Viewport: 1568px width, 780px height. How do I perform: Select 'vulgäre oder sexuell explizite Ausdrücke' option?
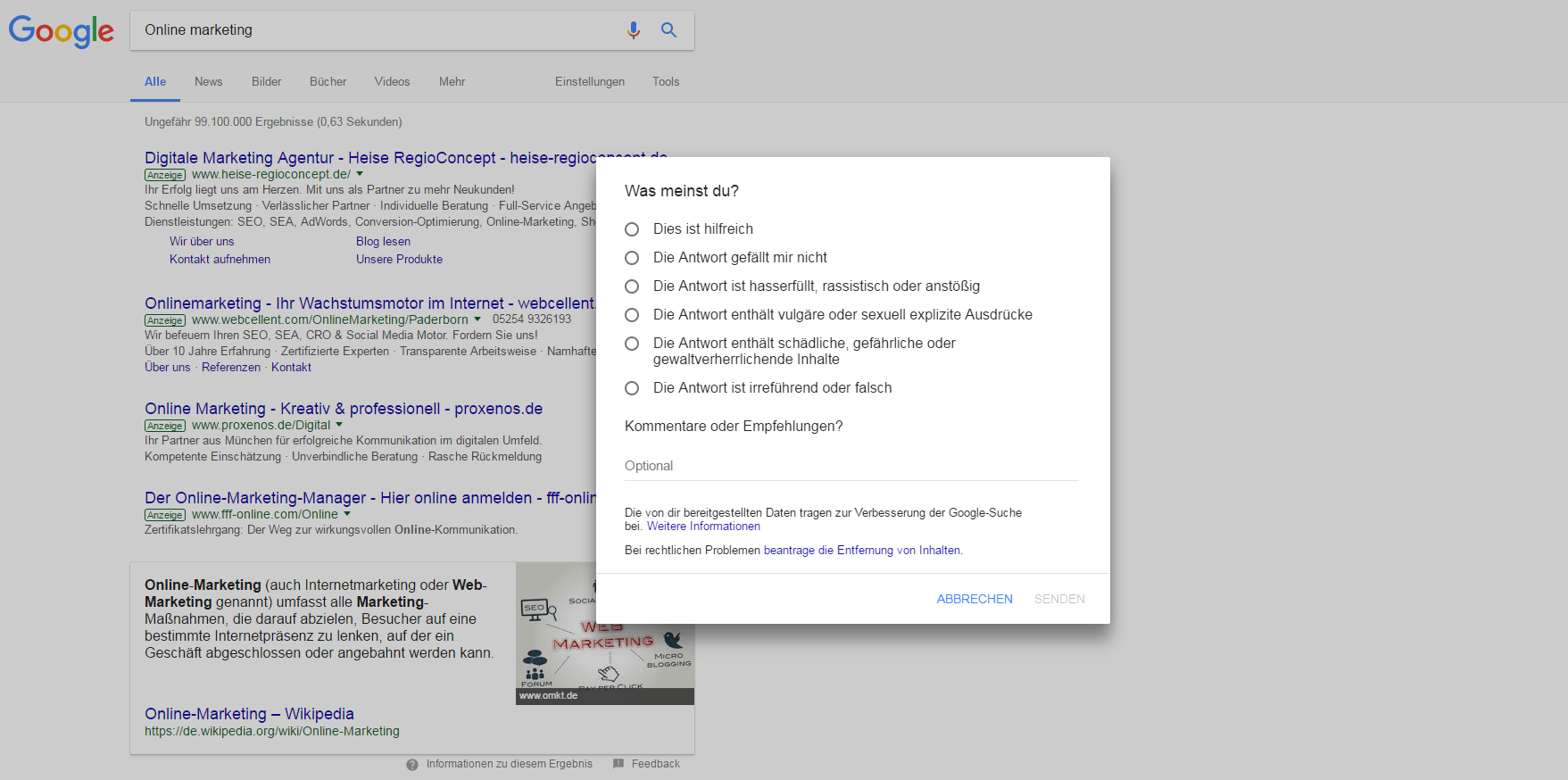coord(632,315)
